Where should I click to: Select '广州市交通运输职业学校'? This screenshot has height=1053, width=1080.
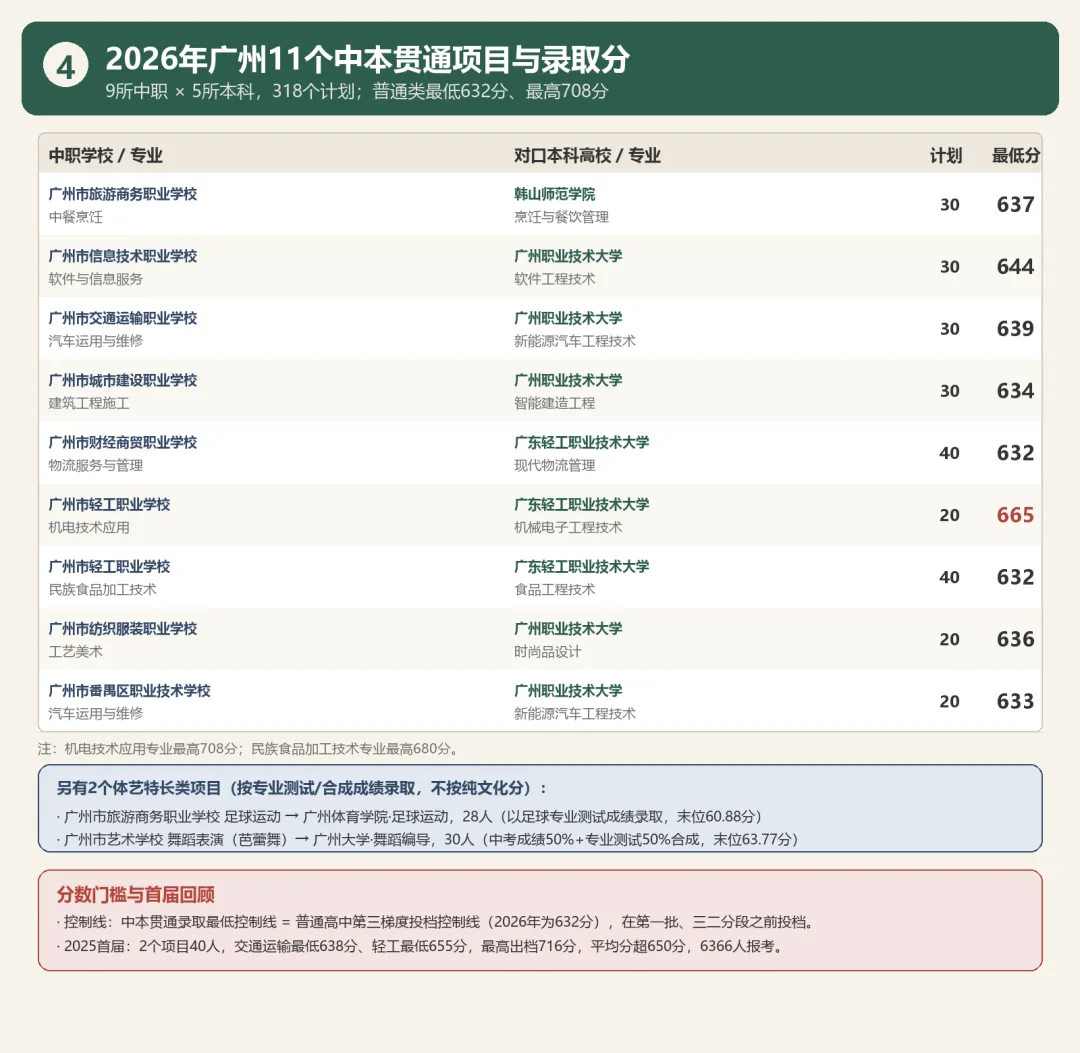123,317
